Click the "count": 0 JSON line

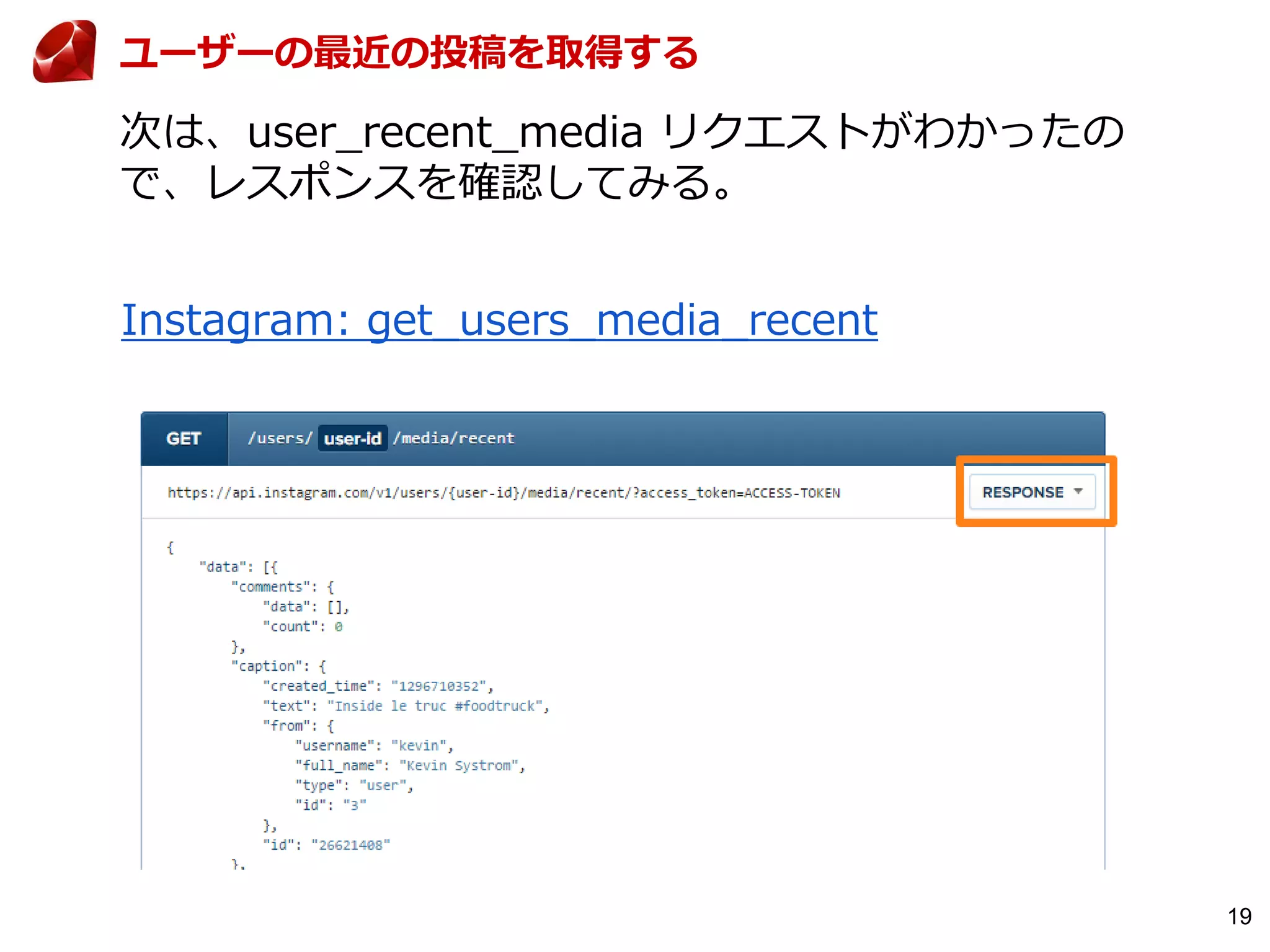[x=303, y=627]
